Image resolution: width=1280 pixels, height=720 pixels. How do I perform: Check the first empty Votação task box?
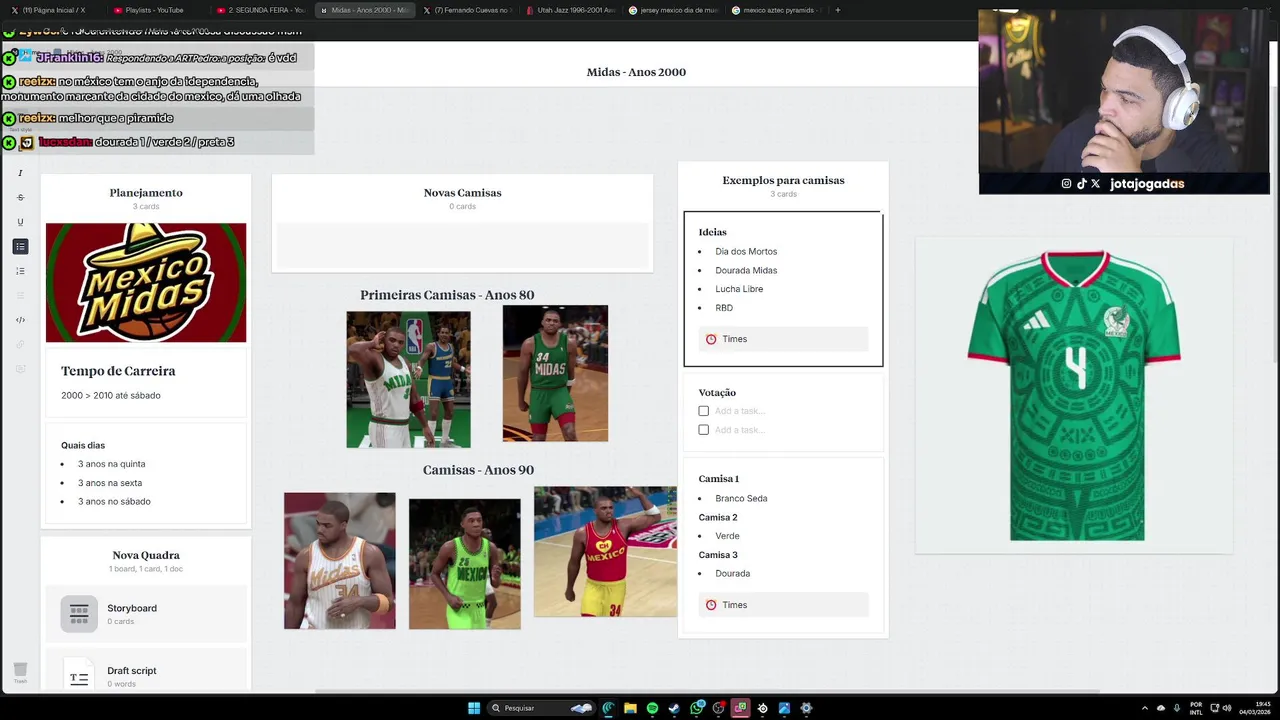click(704, 411)
